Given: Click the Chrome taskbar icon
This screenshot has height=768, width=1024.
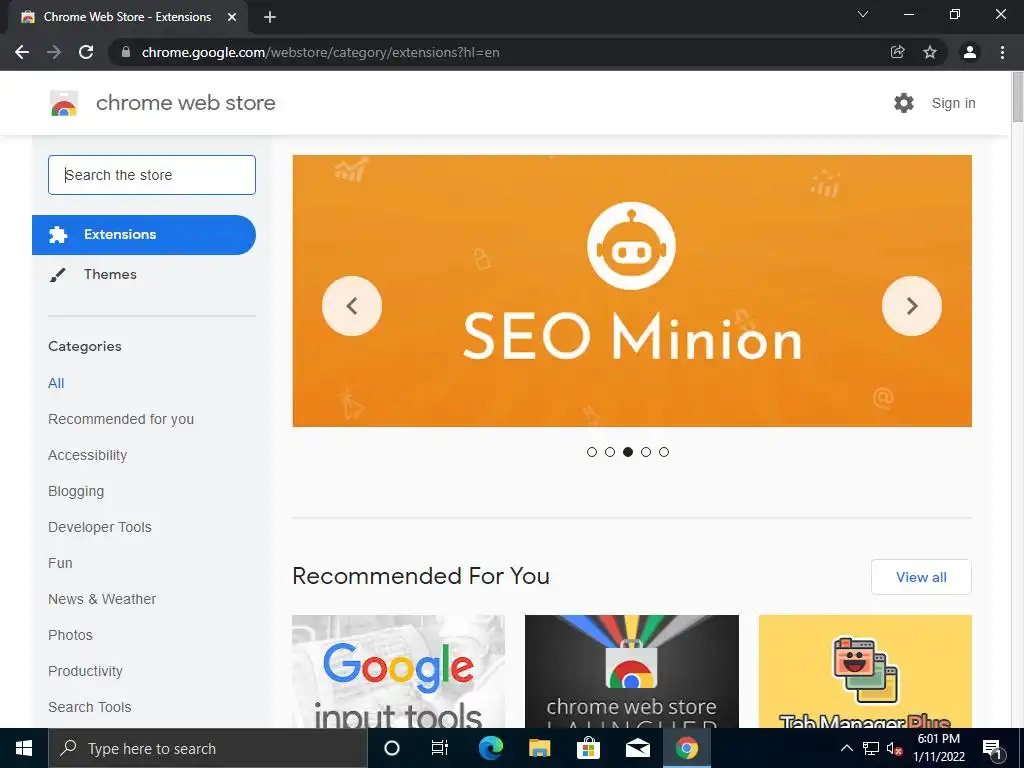Looking at the screenshot, I should click(x=686, y=748).
